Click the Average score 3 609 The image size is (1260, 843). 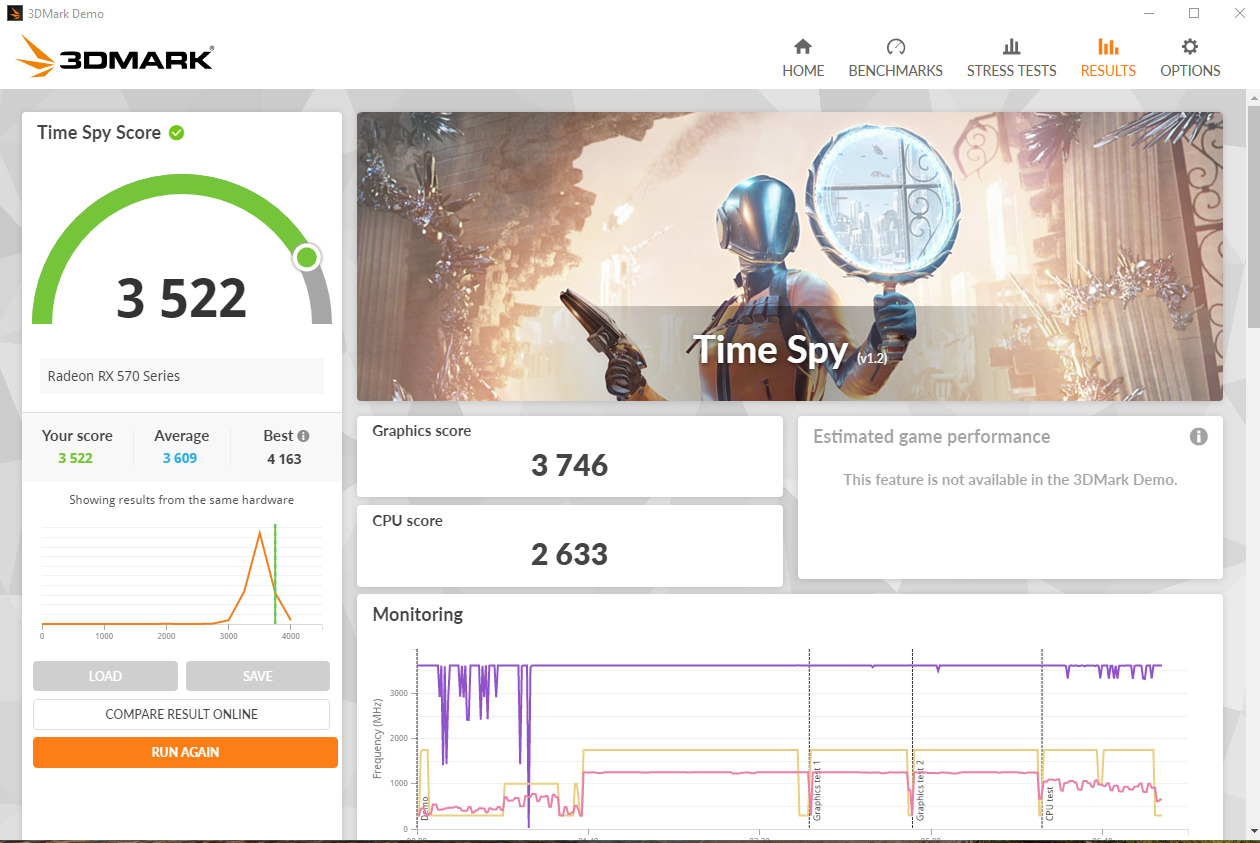tap(180, 458)
